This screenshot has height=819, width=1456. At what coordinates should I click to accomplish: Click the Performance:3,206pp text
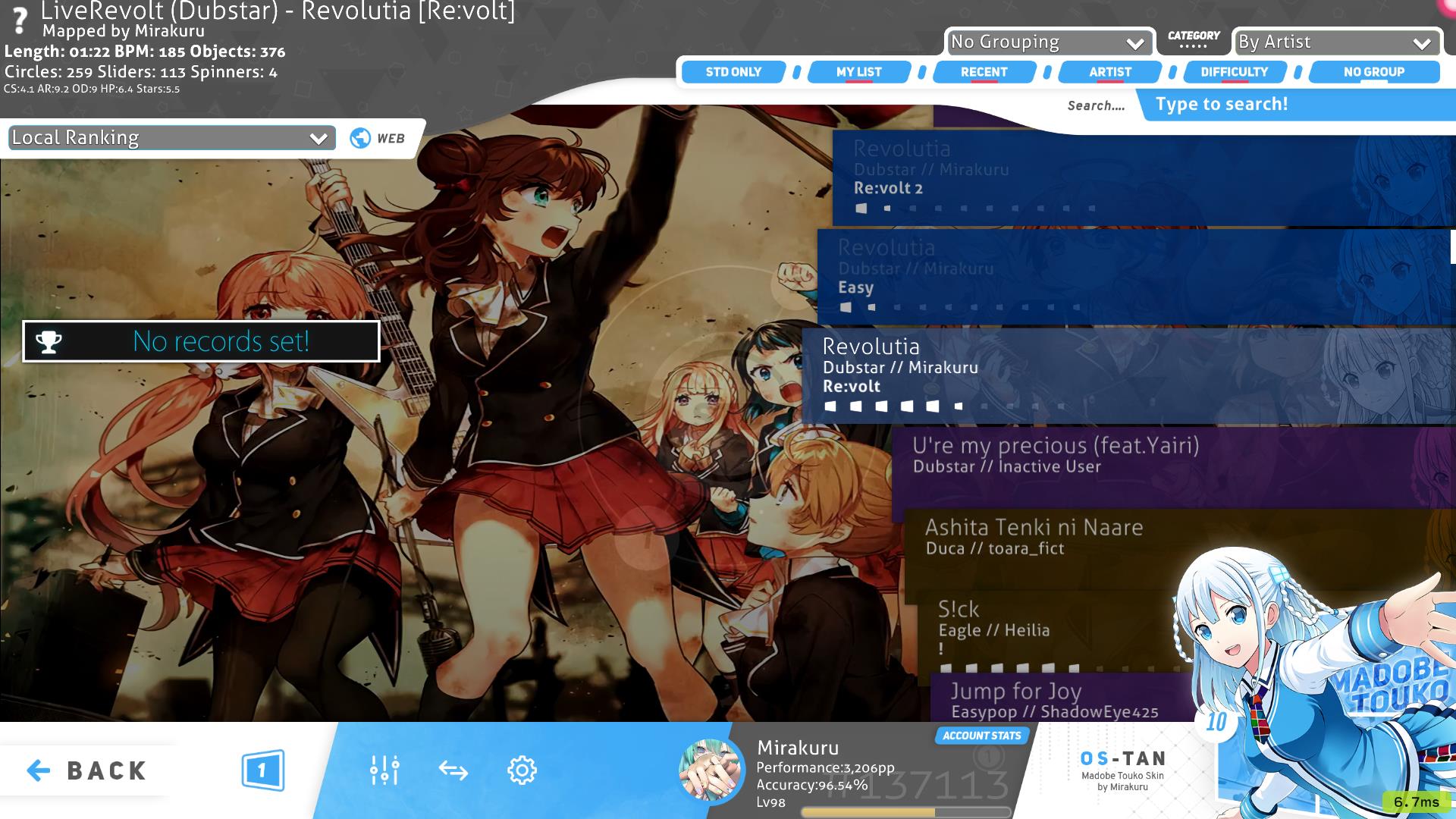tap(826, 767)
